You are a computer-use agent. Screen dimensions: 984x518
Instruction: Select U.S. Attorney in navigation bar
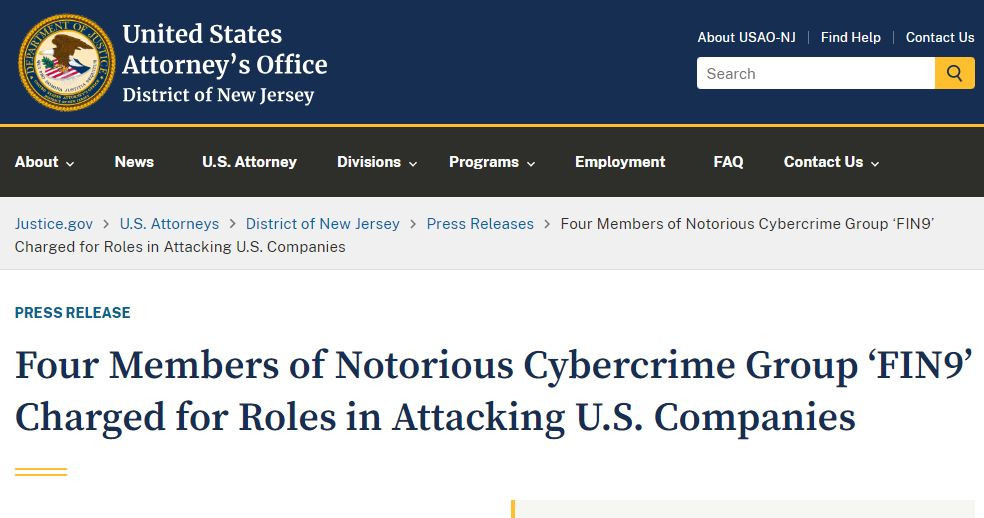249,162
